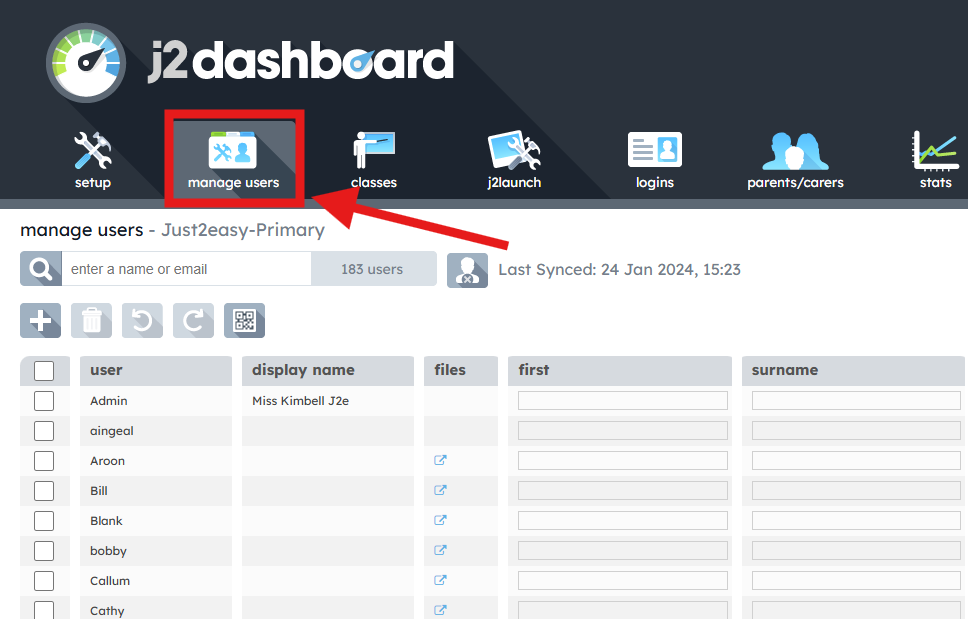
Task: Add a new user with plus button
Action: [41, 320]
